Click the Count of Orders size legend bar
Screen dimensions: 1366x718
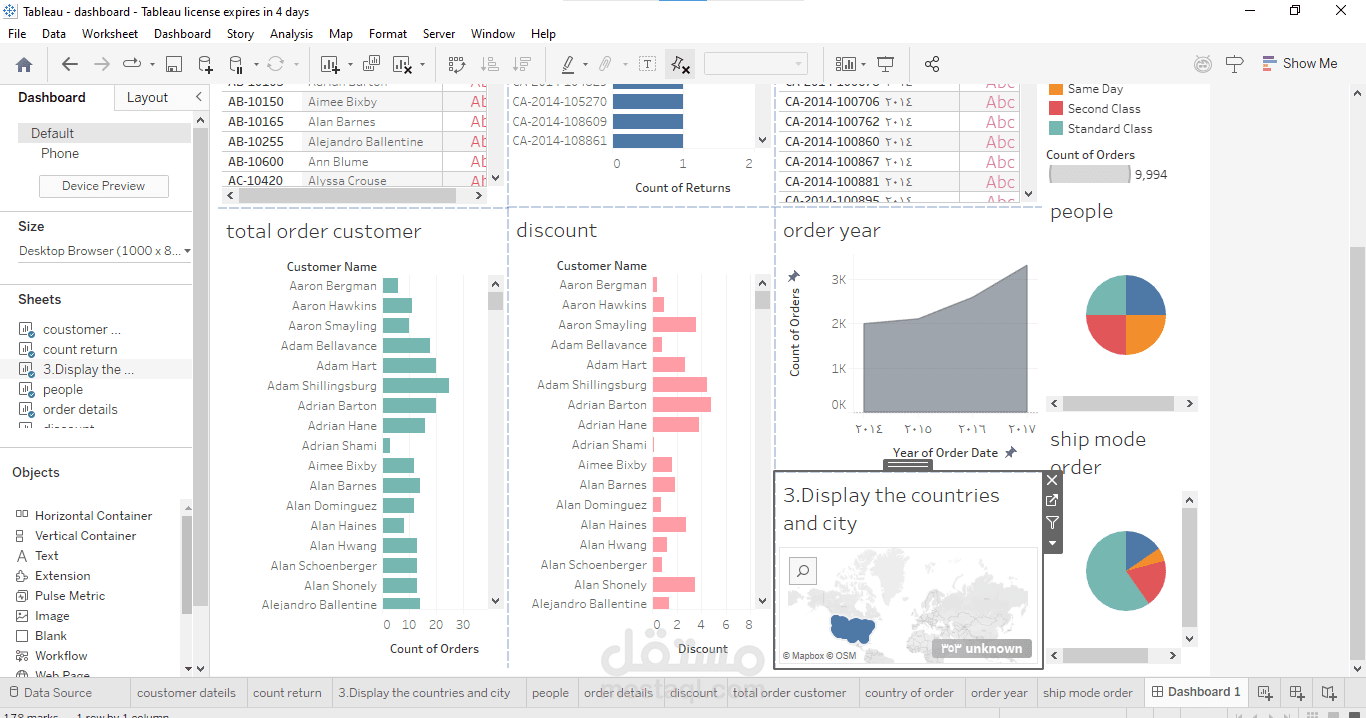tap(1090, 174)
